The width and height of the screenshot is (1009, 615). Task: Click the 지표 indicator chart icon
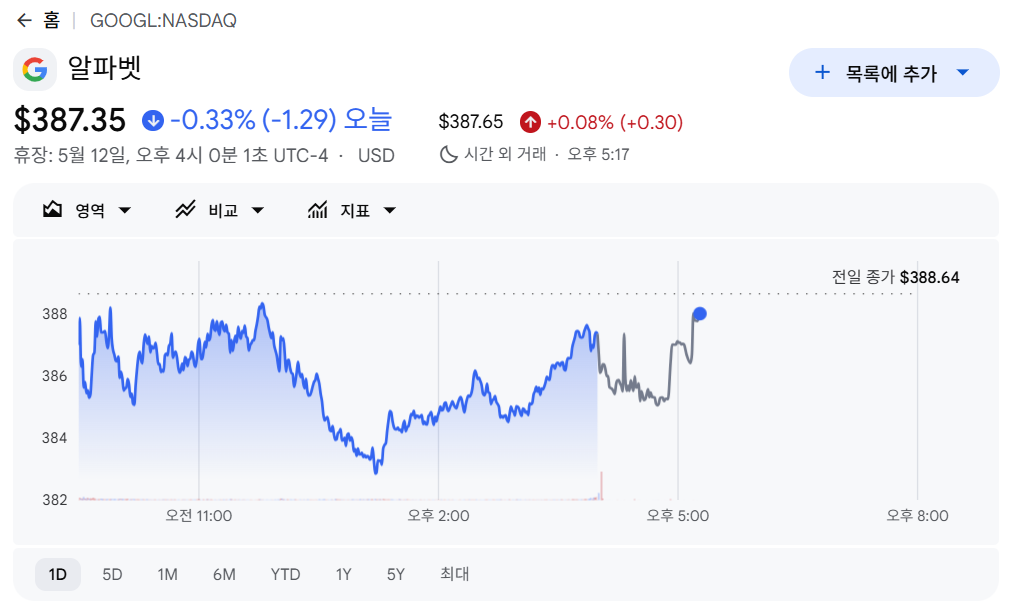317,210
